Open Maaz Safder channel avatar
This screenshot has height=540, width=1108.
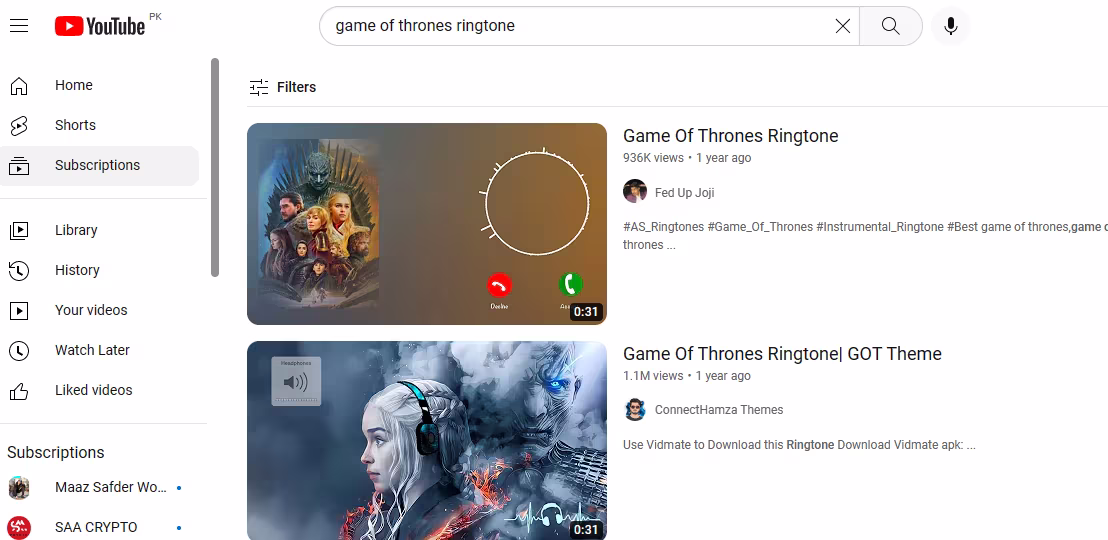pos(19,488)
